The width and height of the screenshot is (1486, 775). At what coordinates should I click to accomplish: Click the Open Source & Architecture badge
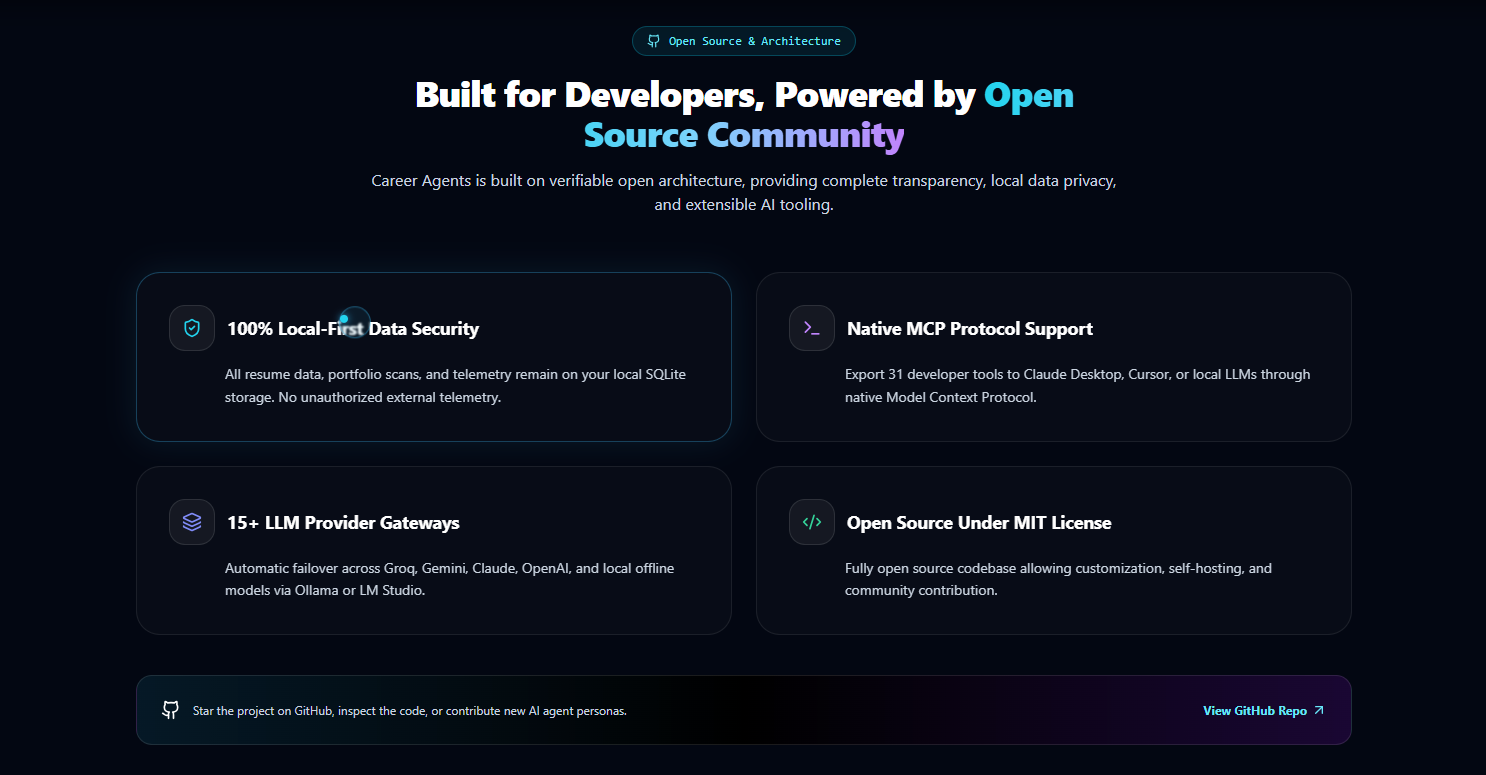(x=744, y=41)
